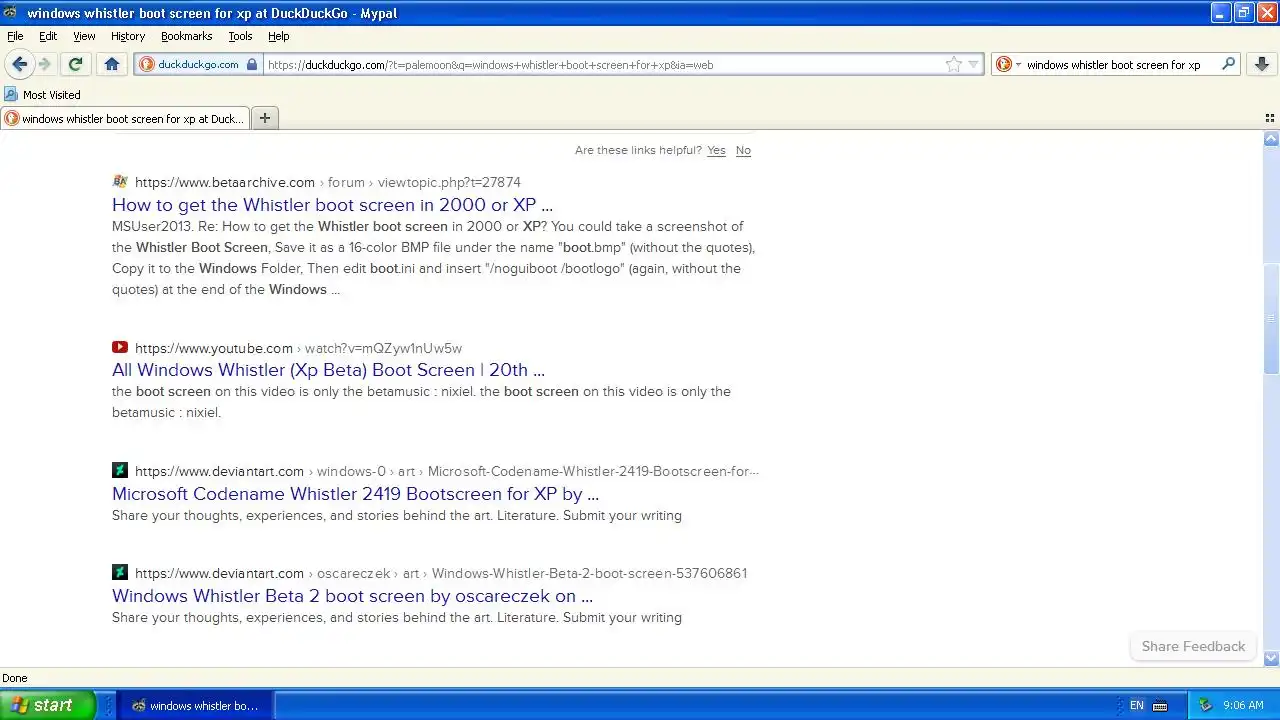Image resolution: width=1280 pixels, height=720 pixels.
Task: Open the Home page button
Action: (112, 64)
